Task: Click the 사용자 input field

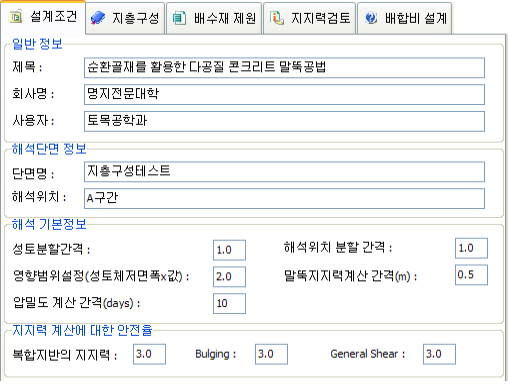Action: tap(284, 121)
